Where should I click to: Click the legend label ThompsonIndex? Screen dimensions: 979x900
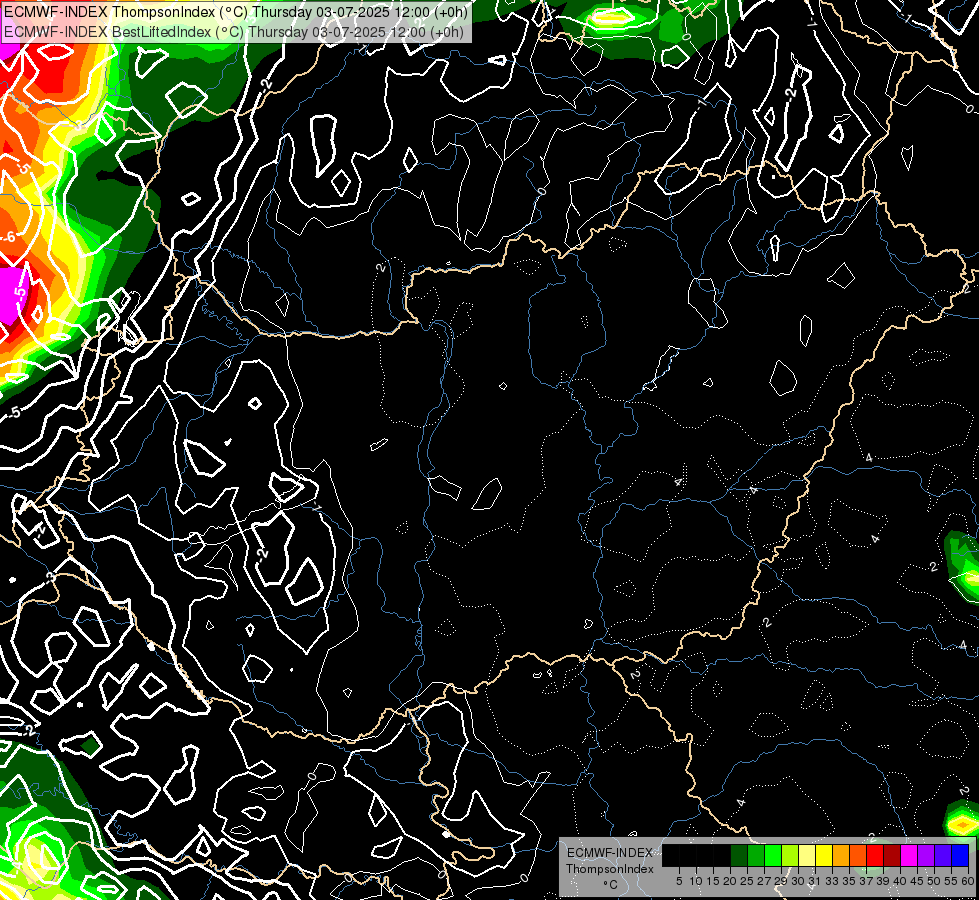pos(610,869)
